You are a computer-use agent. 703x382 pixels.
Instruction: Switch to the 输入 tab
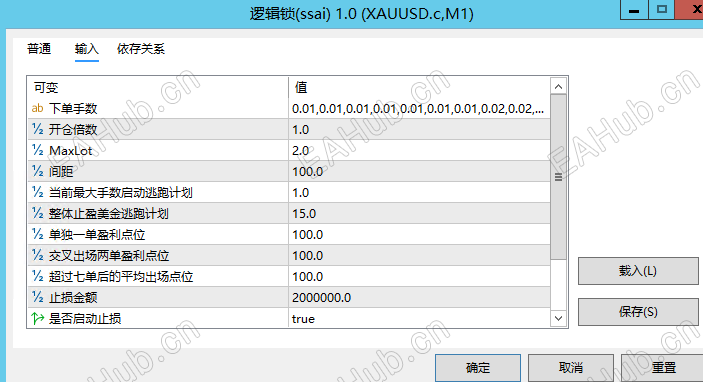click(87, 49)
